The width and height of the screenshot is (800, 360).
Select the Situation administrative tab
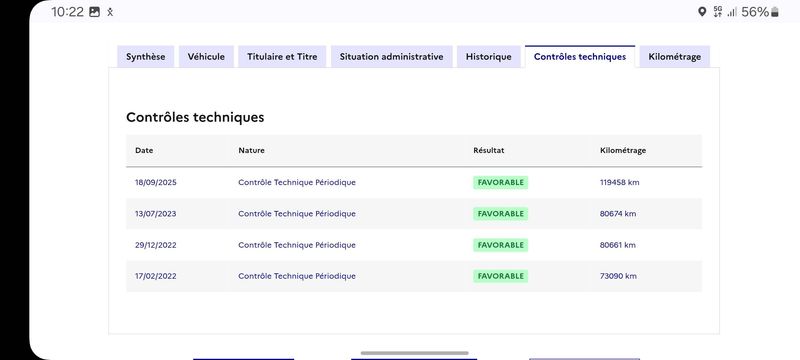pyautogui.click(x=391, y=57)
